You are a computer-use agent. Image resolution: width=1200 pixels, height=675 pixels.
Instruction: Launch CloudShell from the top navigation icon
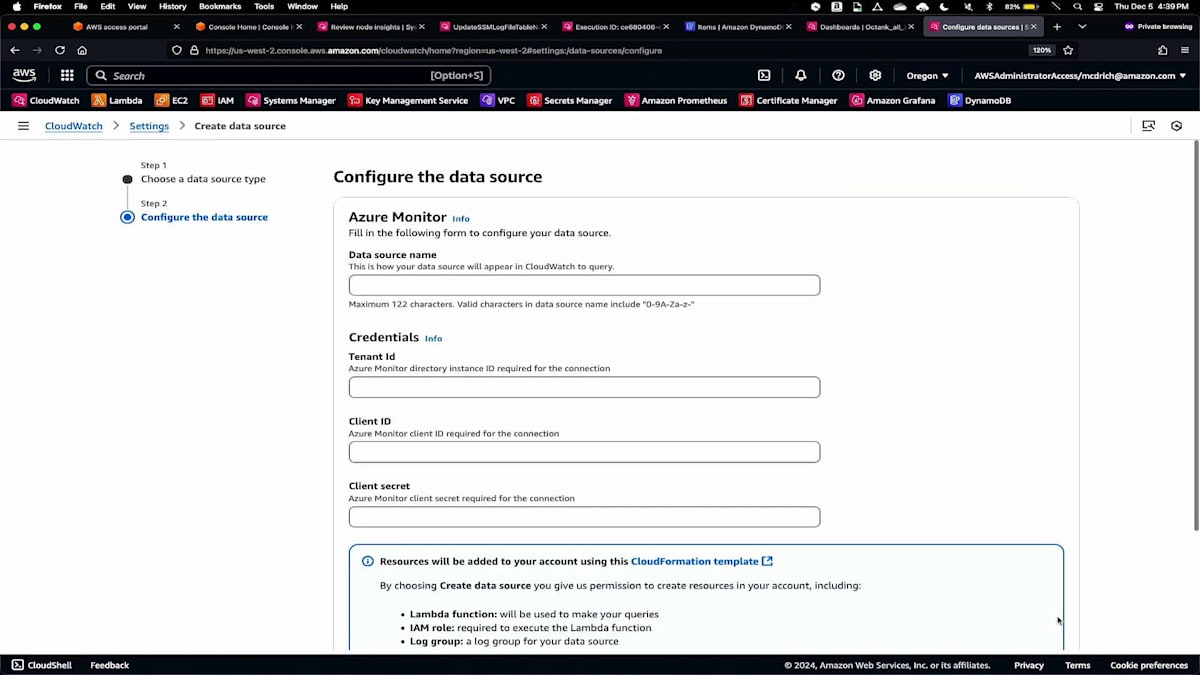click(x=764, y=75)
